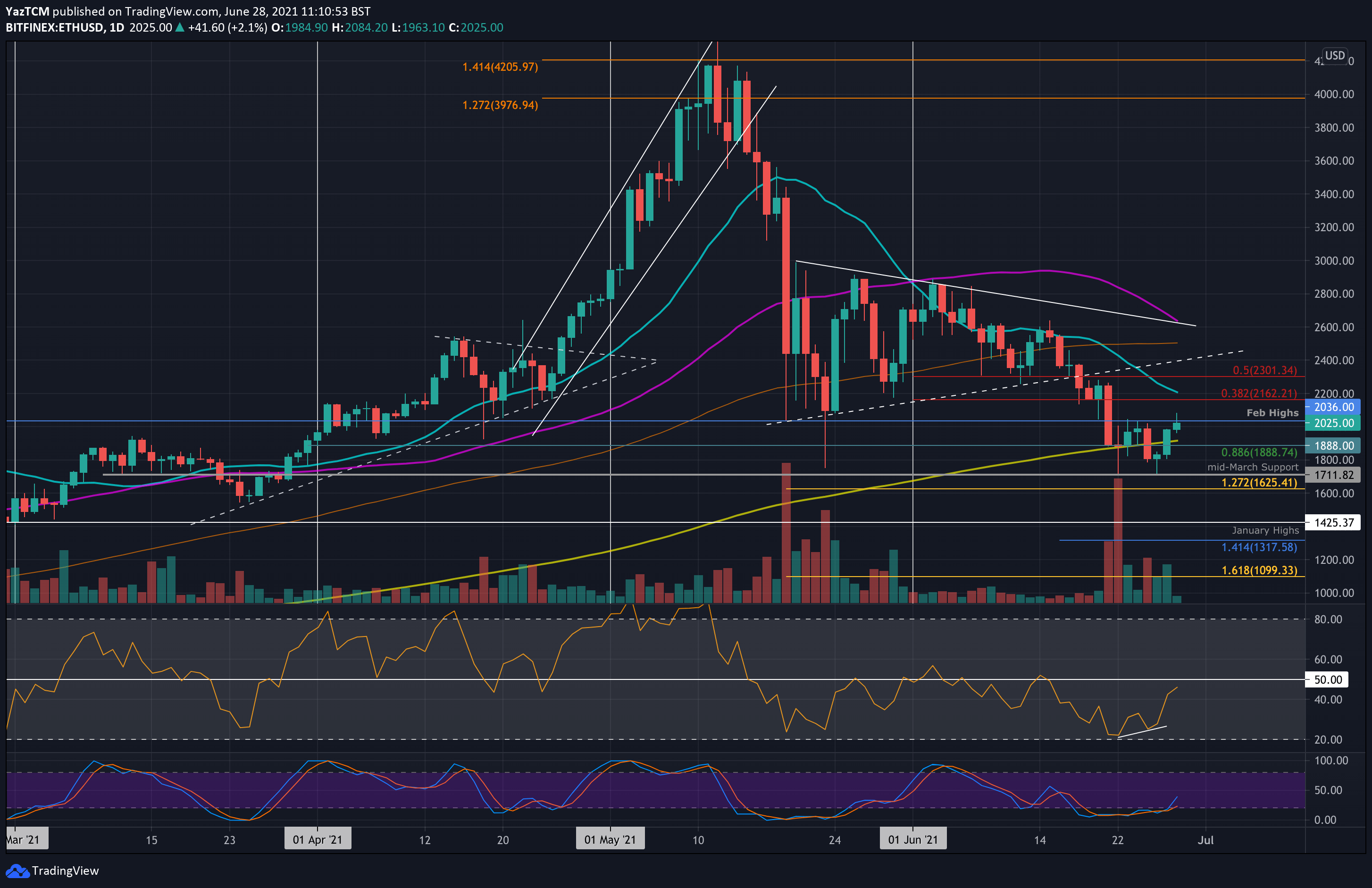Click the 01 May '21 date marker

610,839
